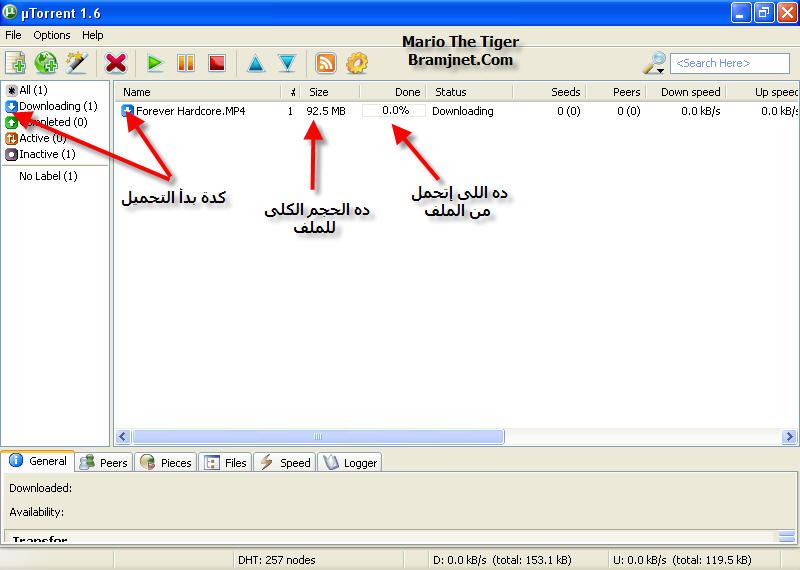Select All (1) category in sidebar
Viewport: 800px width, 570px height.
pyautogui.click(x=27, y=90)
